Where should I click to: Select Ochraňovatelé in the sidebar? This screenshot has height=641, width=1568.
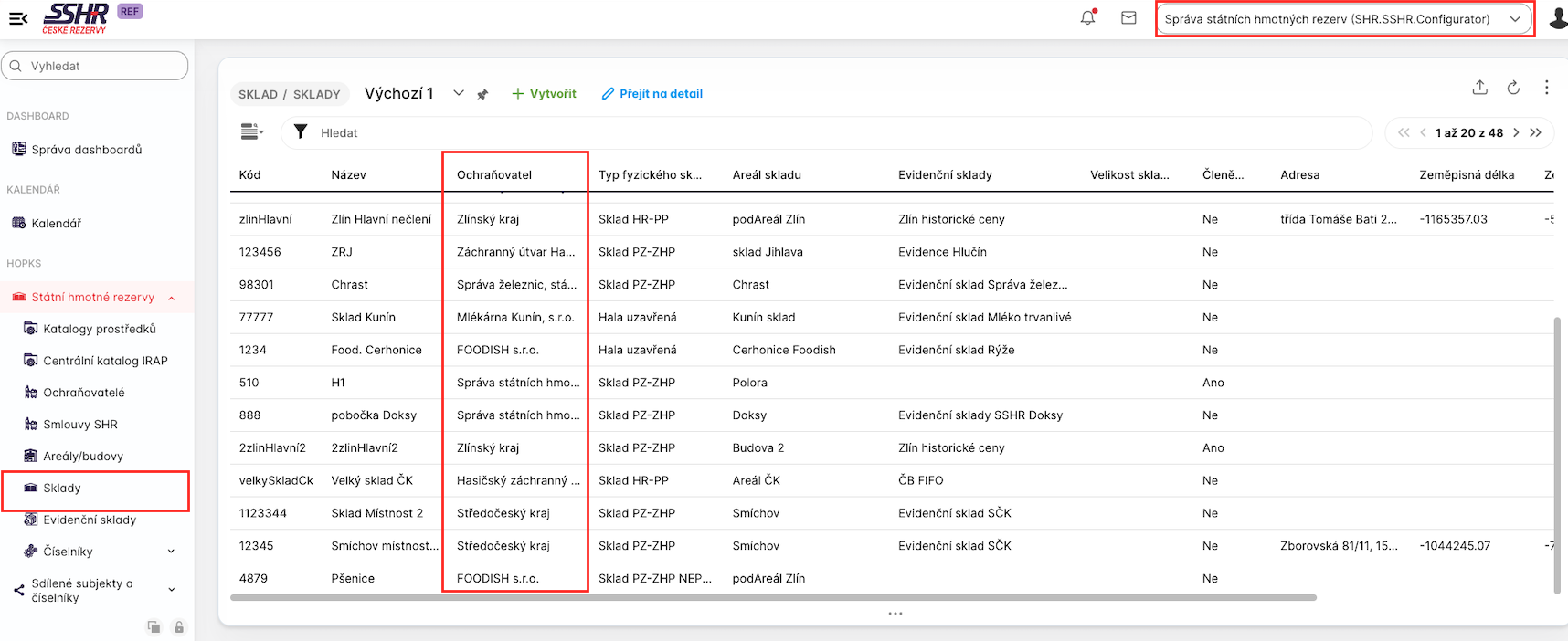[83, 393]
